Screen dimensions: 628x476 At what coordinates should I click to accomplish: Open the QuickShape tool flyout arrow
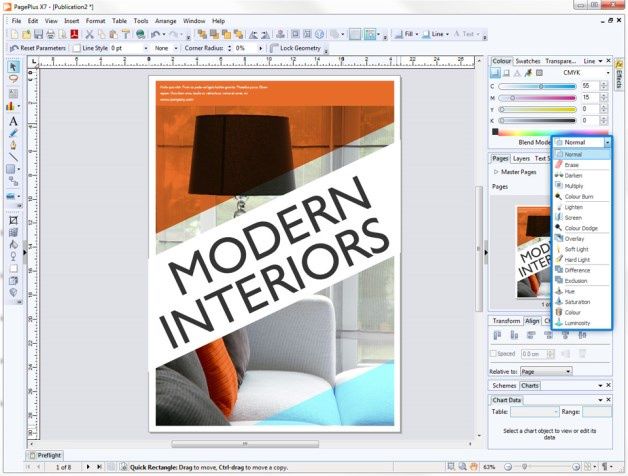click(x=18, y=169)
